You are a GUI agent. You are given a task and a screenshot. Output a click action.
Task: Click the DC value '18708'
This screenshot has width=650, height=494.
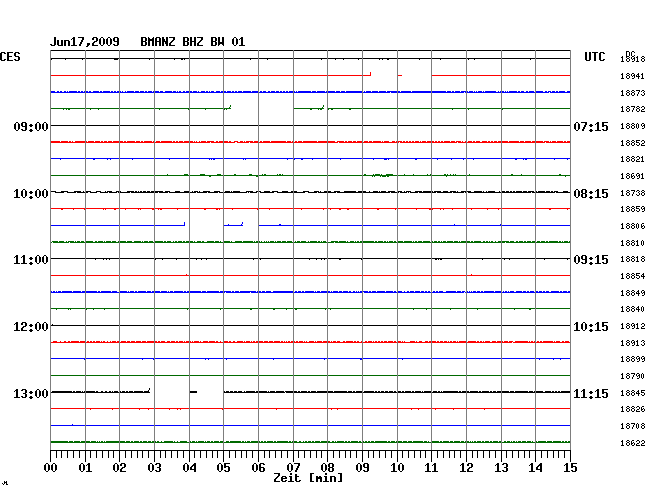point(633,426)
